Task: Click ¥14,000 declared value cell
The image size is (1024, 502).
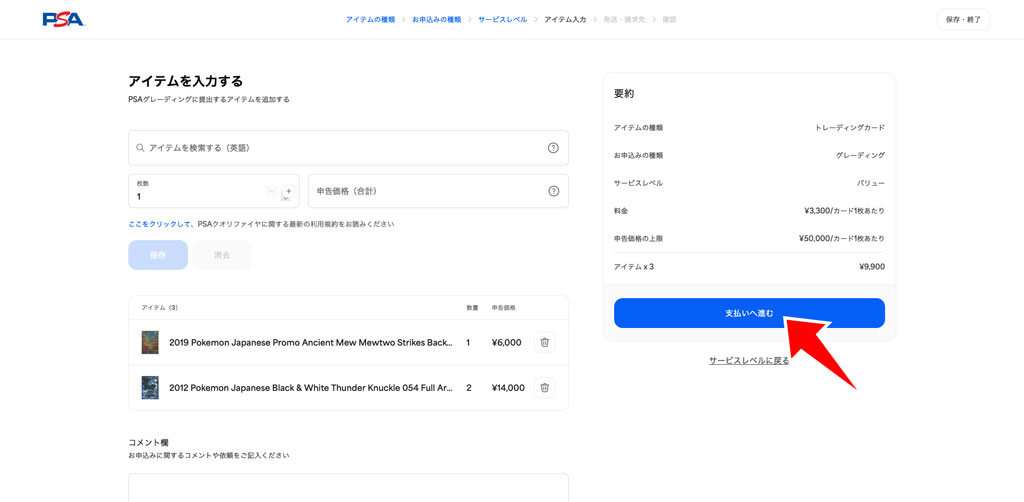Action: click(x=508, y=388)
